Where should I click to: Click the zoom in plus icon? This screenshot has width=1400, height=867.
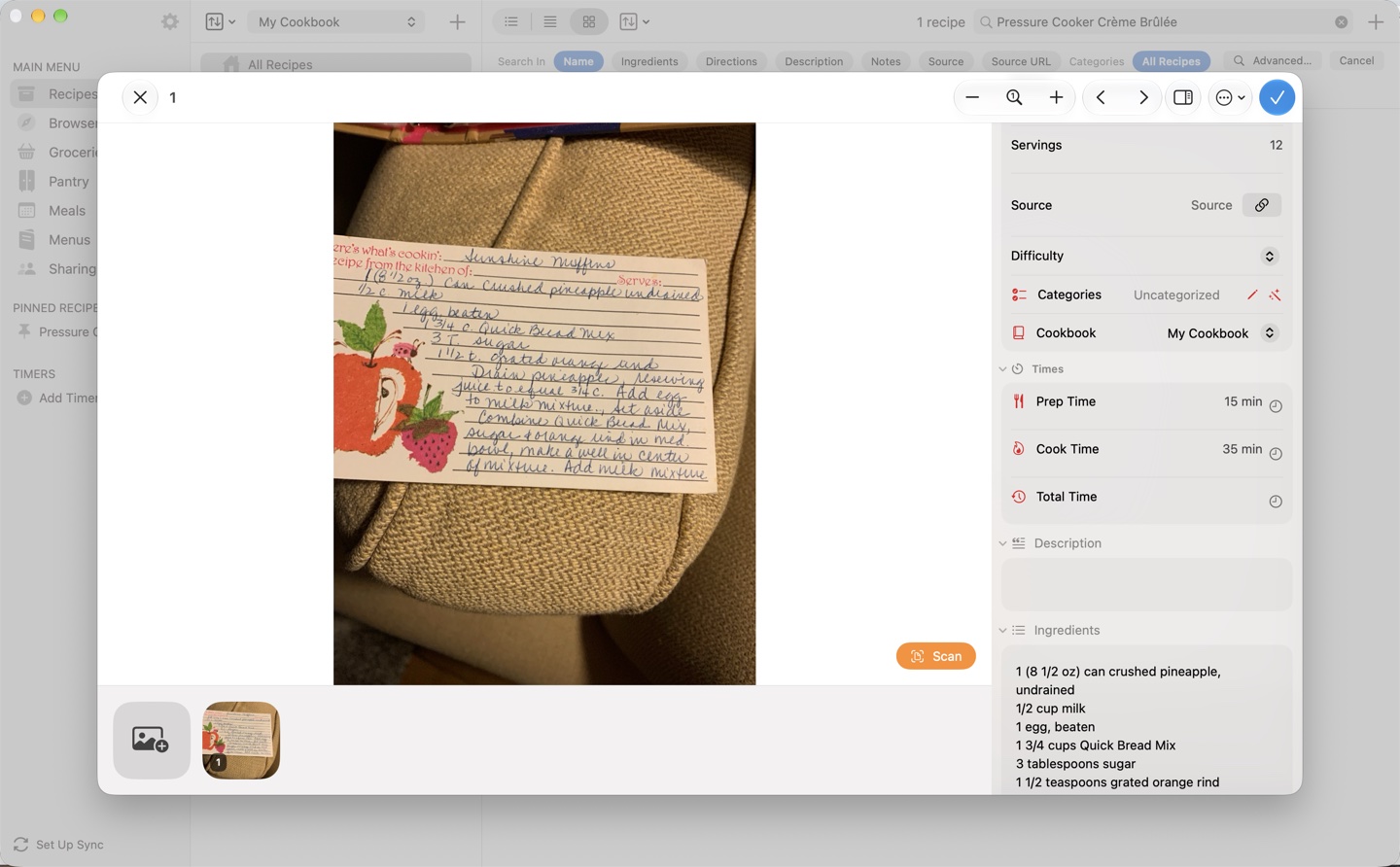1056,97
